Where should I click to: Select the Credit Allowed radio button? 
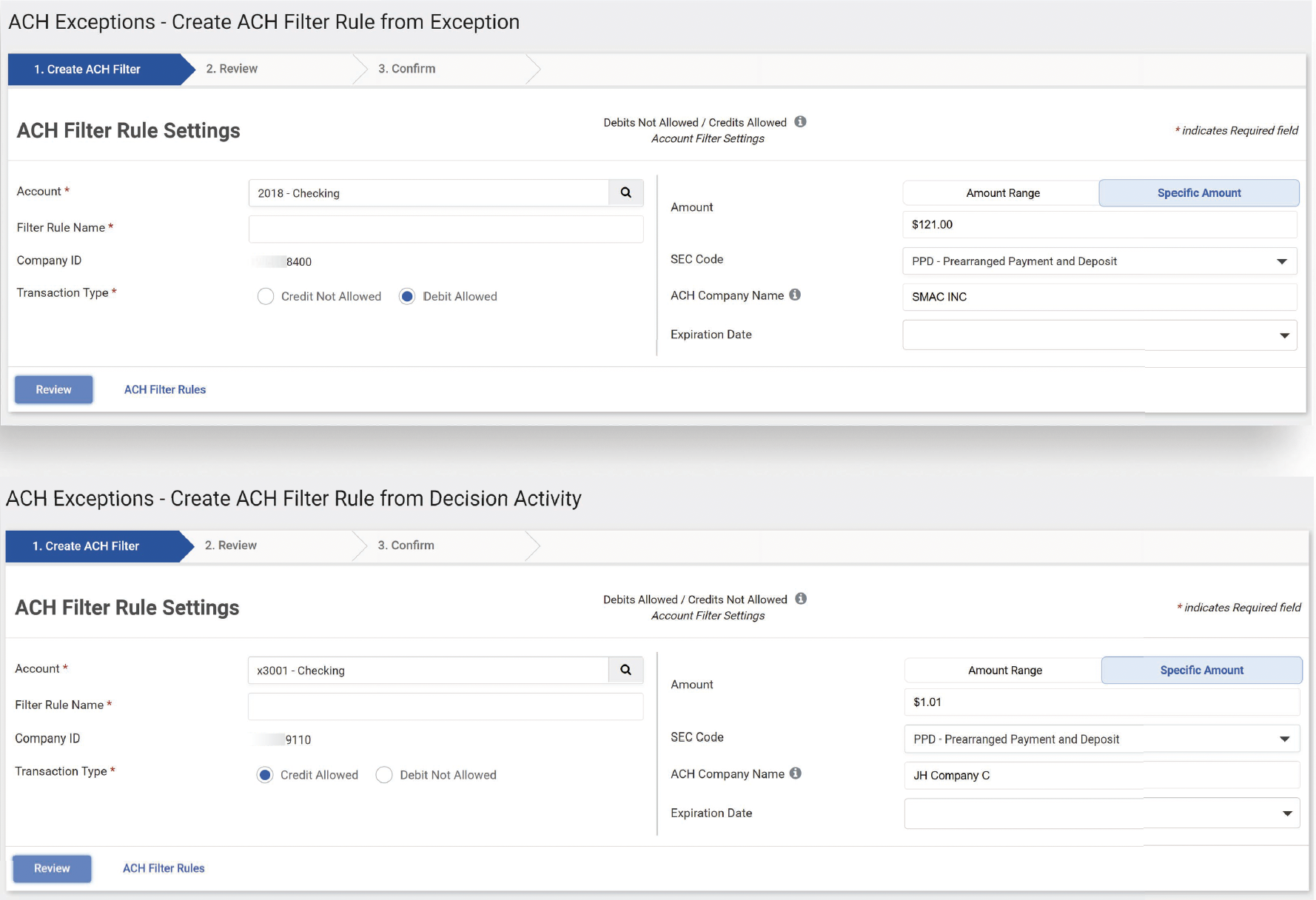pos(265,775)
